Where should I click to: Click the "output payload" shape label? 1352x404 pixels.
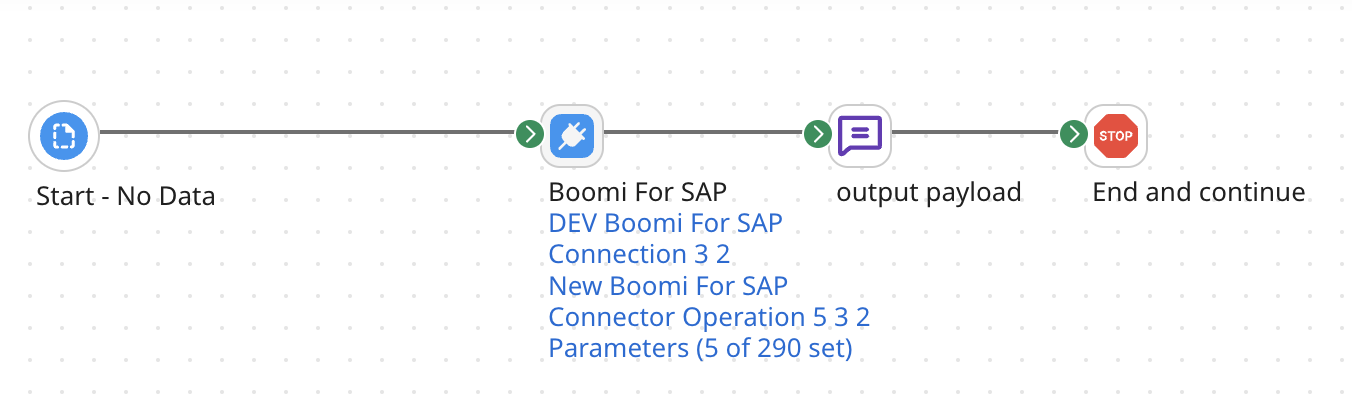tap(928, 192)
